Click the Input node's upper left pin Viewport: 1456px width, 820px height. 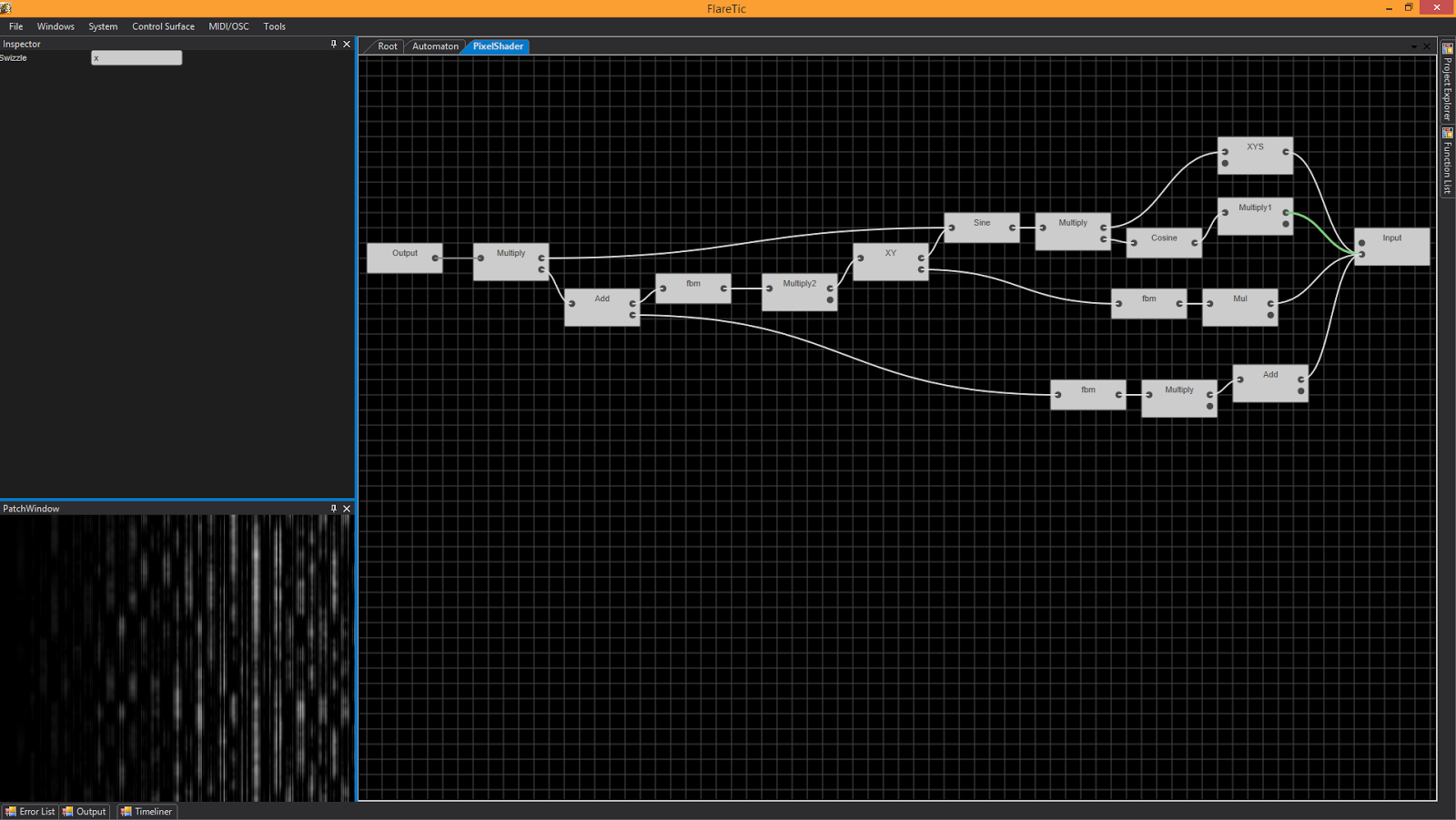click(x=1361, y=243)
